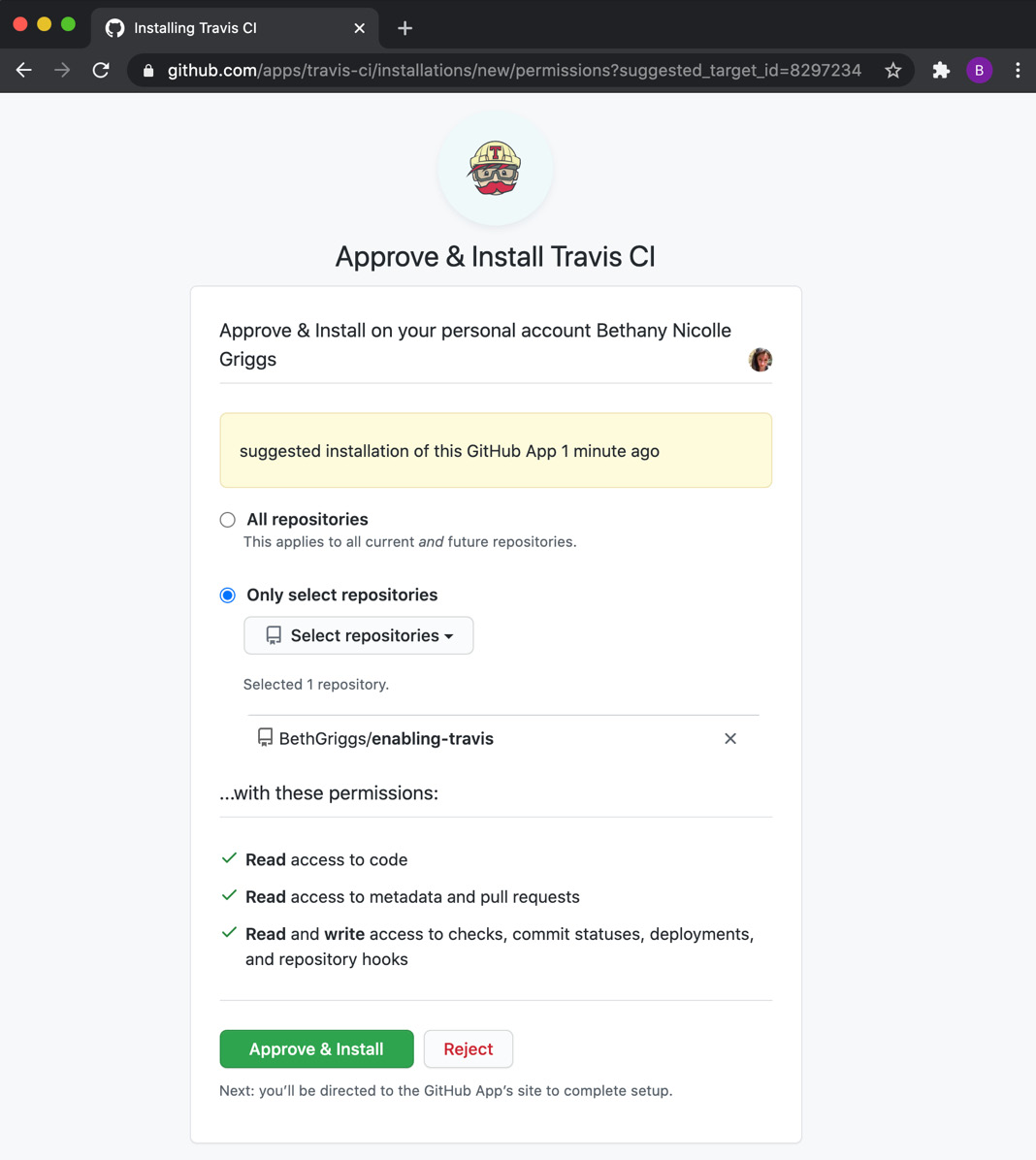Click the dropdown caret on Select repositories button
Screen dimensions: 1036x1160
point(448,635)
